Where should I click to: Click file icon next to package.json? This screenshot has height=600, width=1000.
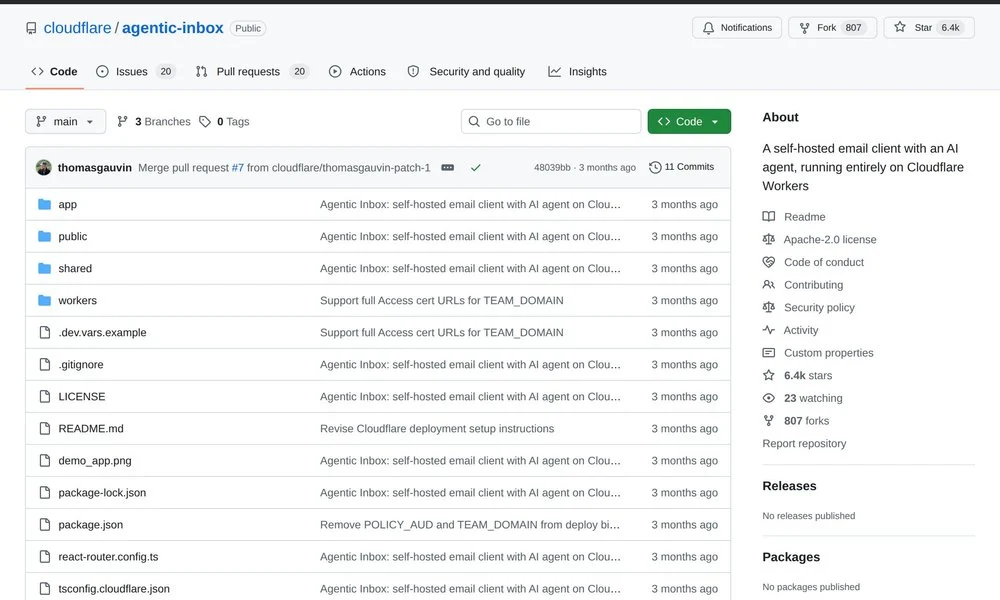[45, 525]
